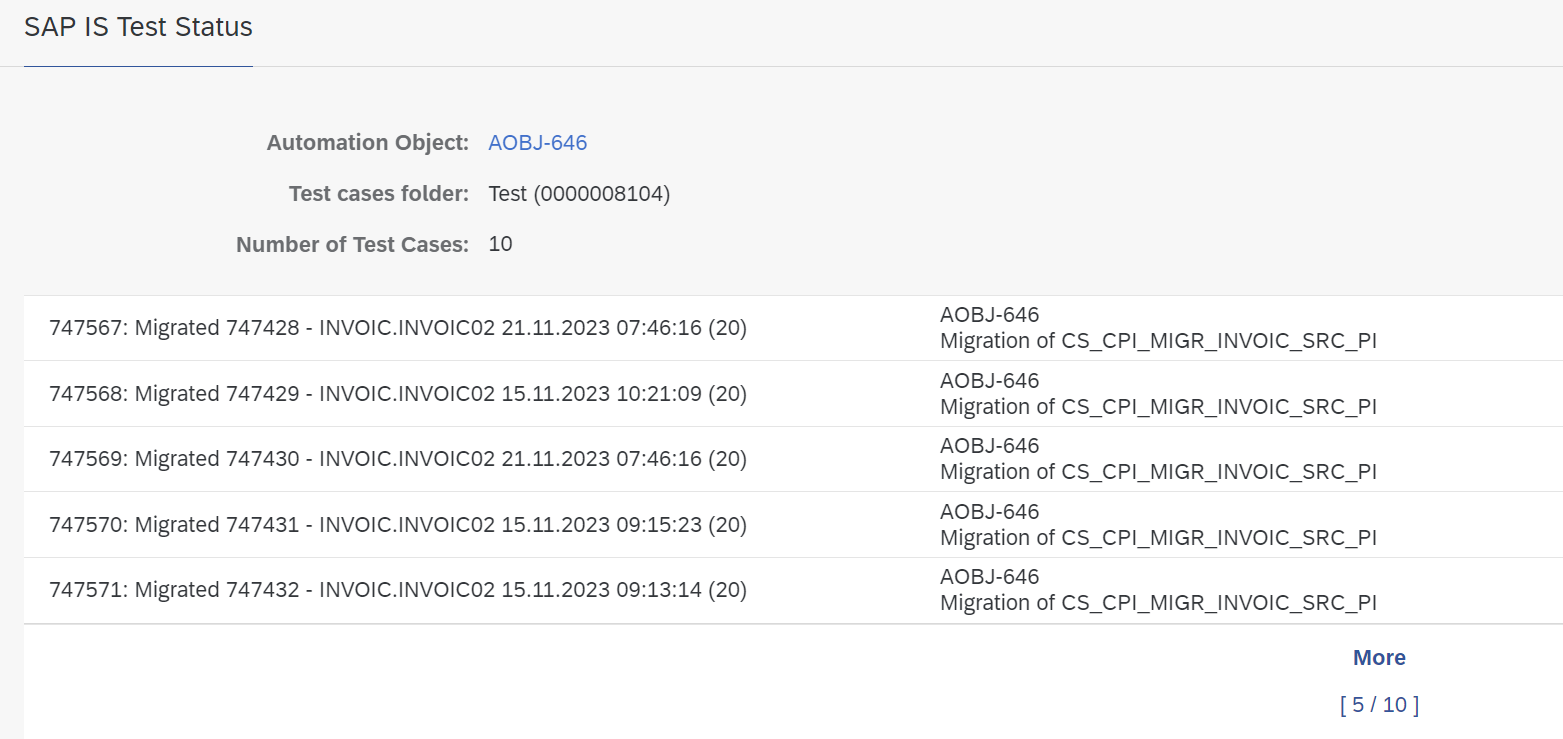1563x739 pixels.
Task: Open the AOBJ-646 automation object link
Action: (x=537, y=143)
